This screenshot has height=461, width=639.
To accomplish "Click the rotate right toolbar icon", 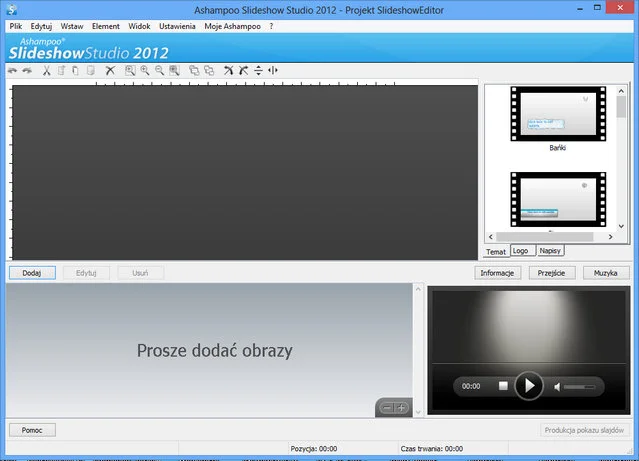I will pos(243,71).
